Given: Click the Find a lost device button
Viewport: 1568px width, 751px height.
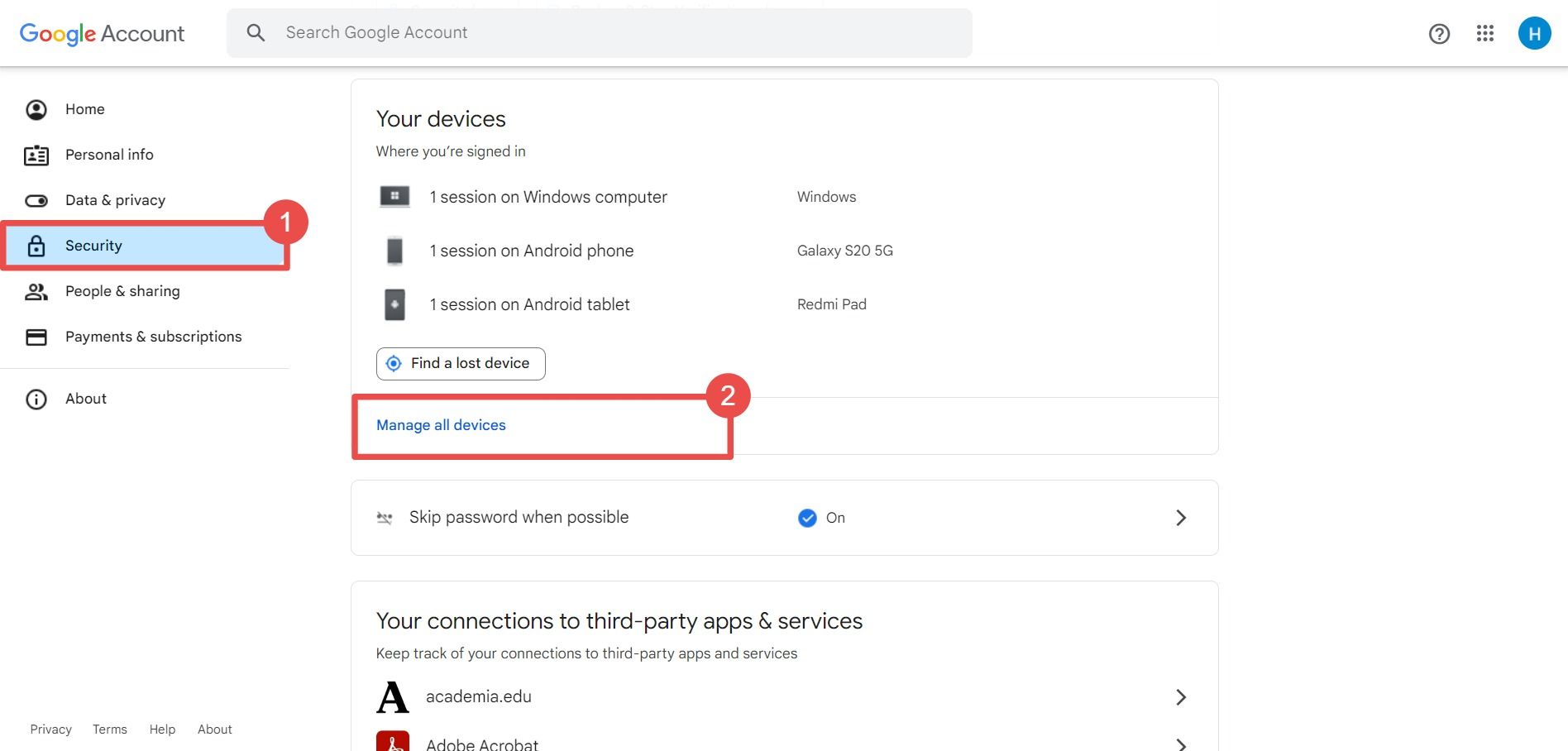Looking at the screenshot, I should pos(460,363).
